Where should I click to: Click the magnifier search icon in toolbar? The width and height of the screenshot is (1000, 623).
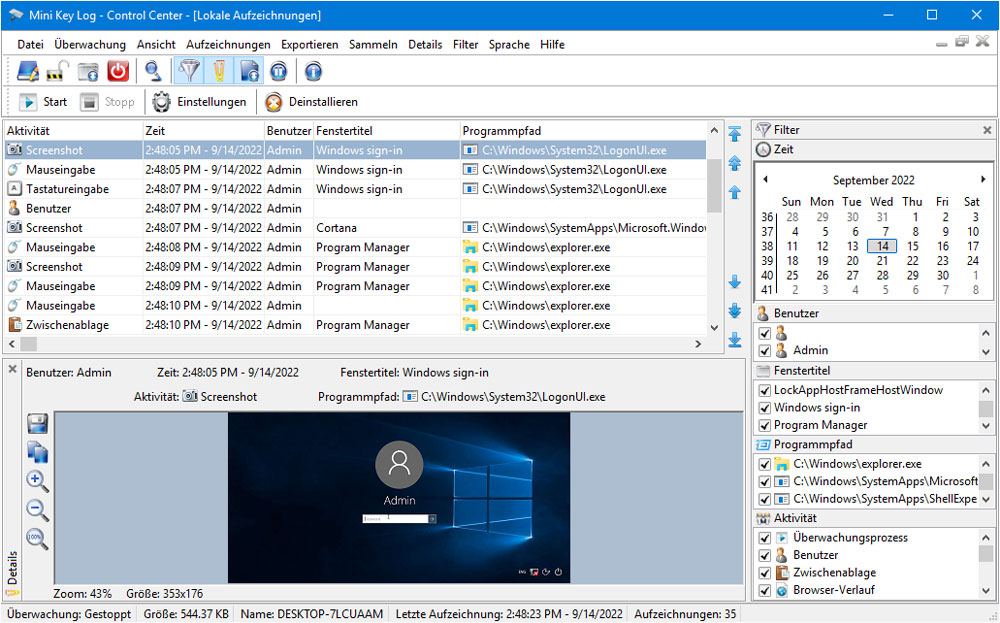tap(153, 71)
